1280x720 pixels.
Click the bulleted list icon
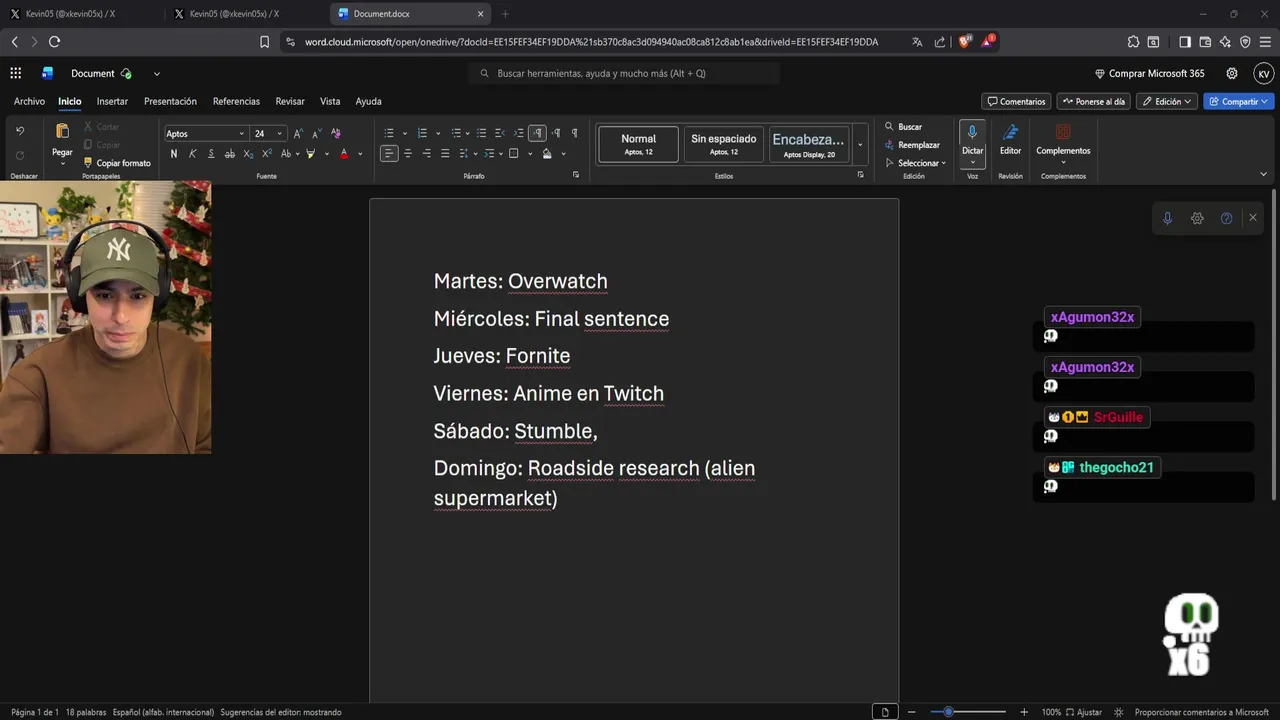[x=389, y=133]
